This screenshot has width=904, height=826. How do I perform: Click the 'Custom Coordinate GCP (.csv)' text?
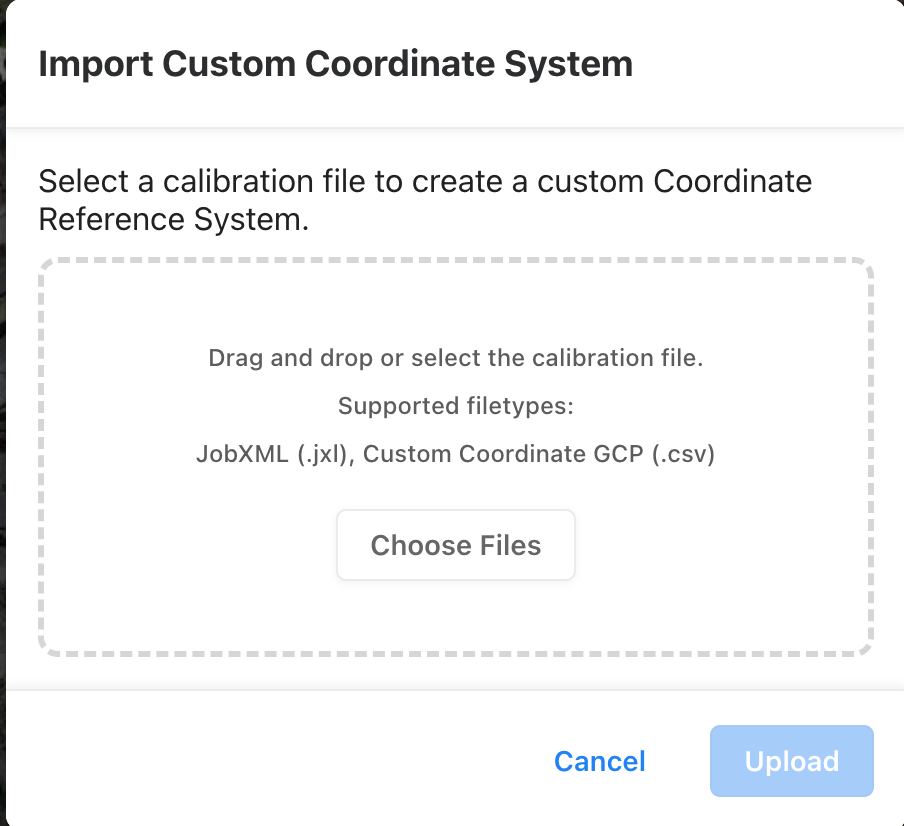[539, 454]
